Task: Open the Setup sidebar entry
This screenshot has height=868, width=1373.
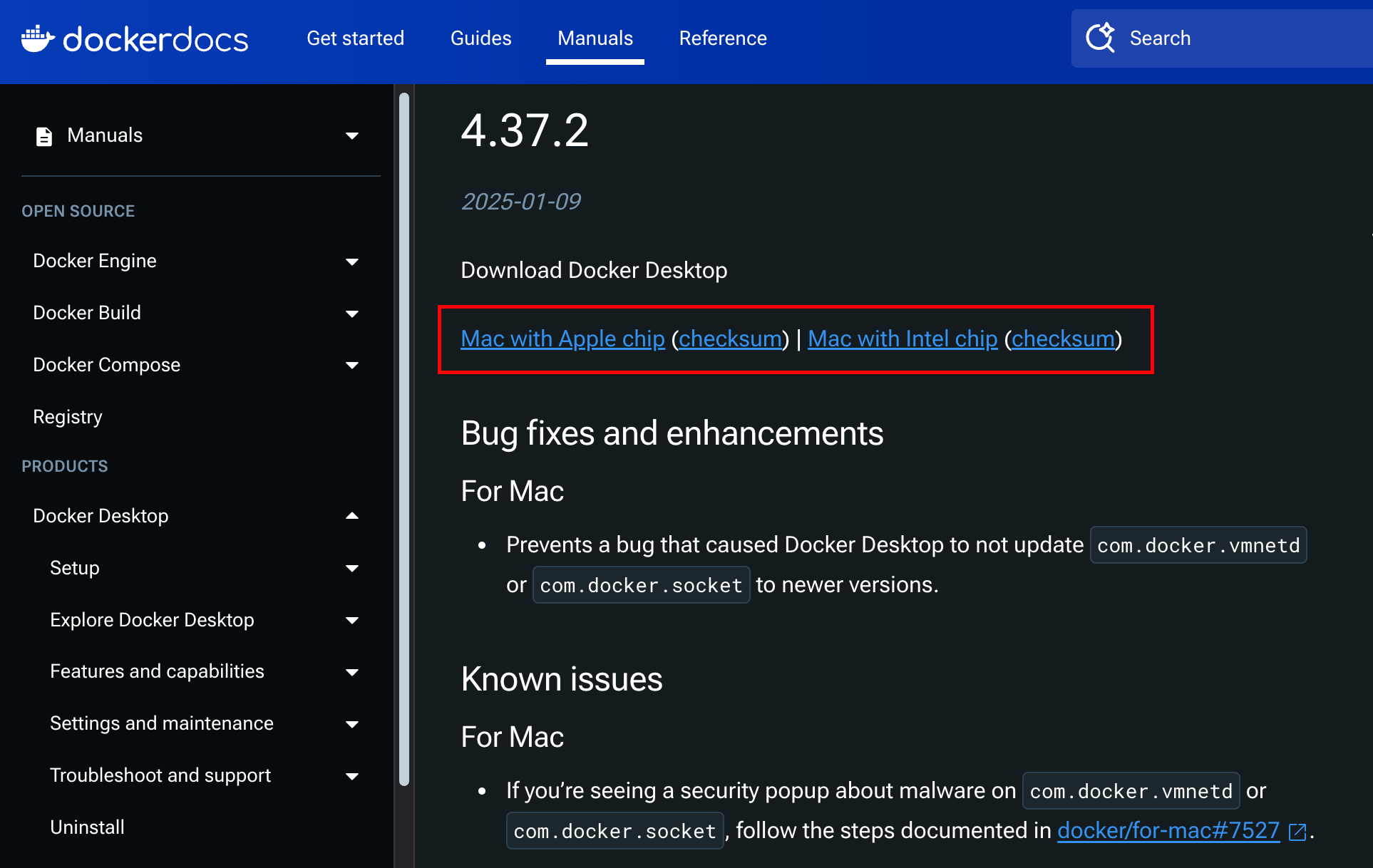Action: [75, 568]
